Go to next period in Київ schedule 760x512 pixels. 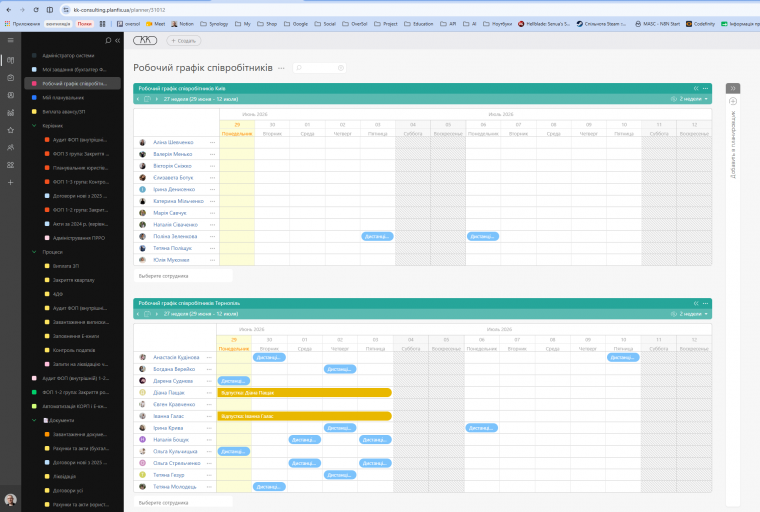157,99
